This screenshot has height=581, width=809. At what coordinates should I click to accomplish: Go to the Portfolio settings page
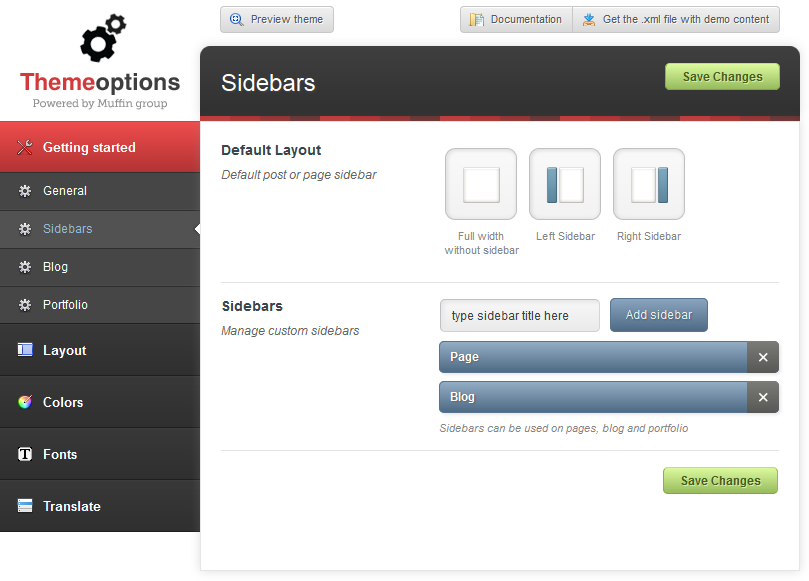point(65,305)
